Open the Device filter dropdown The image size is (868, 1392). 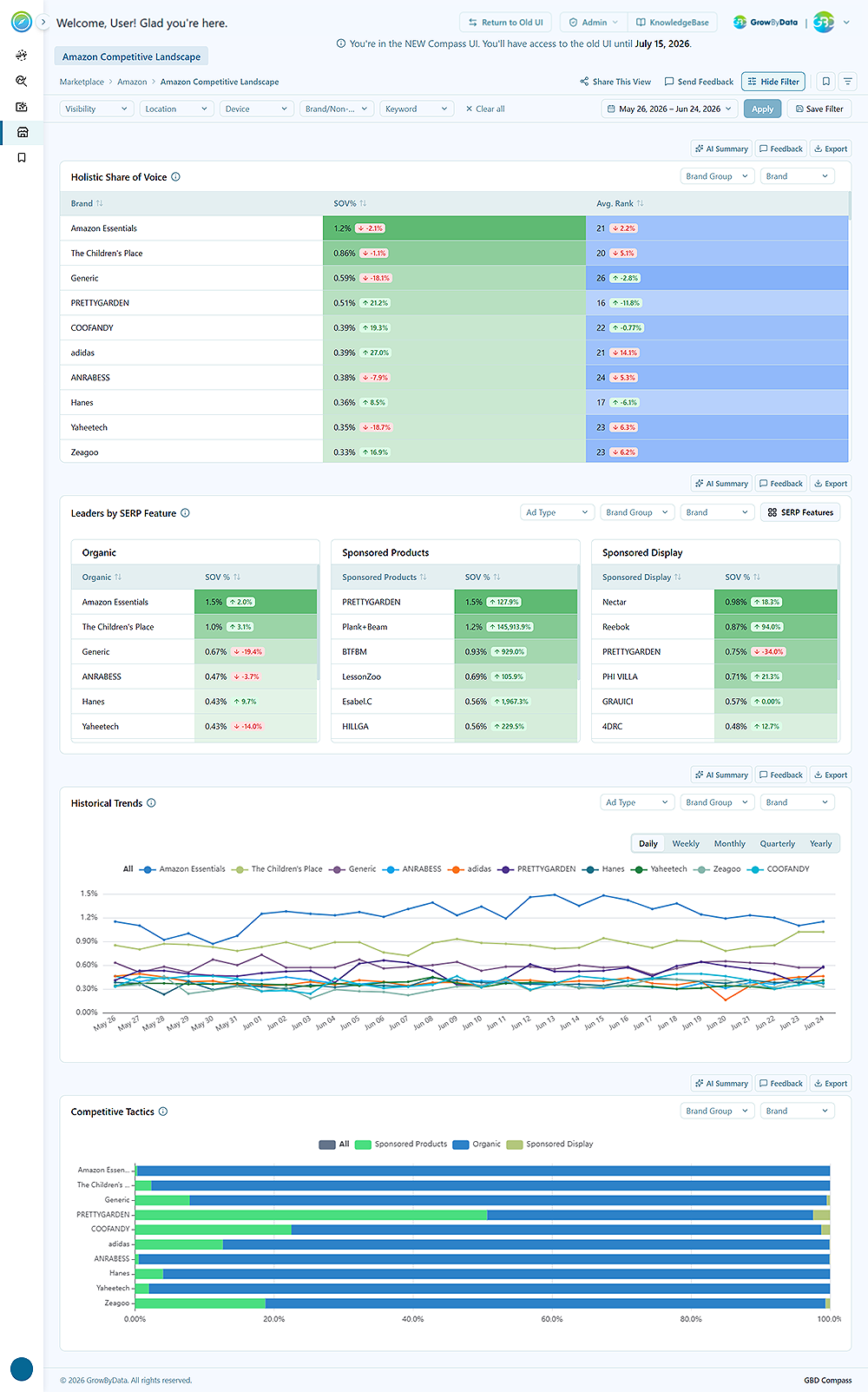[257, 109]
